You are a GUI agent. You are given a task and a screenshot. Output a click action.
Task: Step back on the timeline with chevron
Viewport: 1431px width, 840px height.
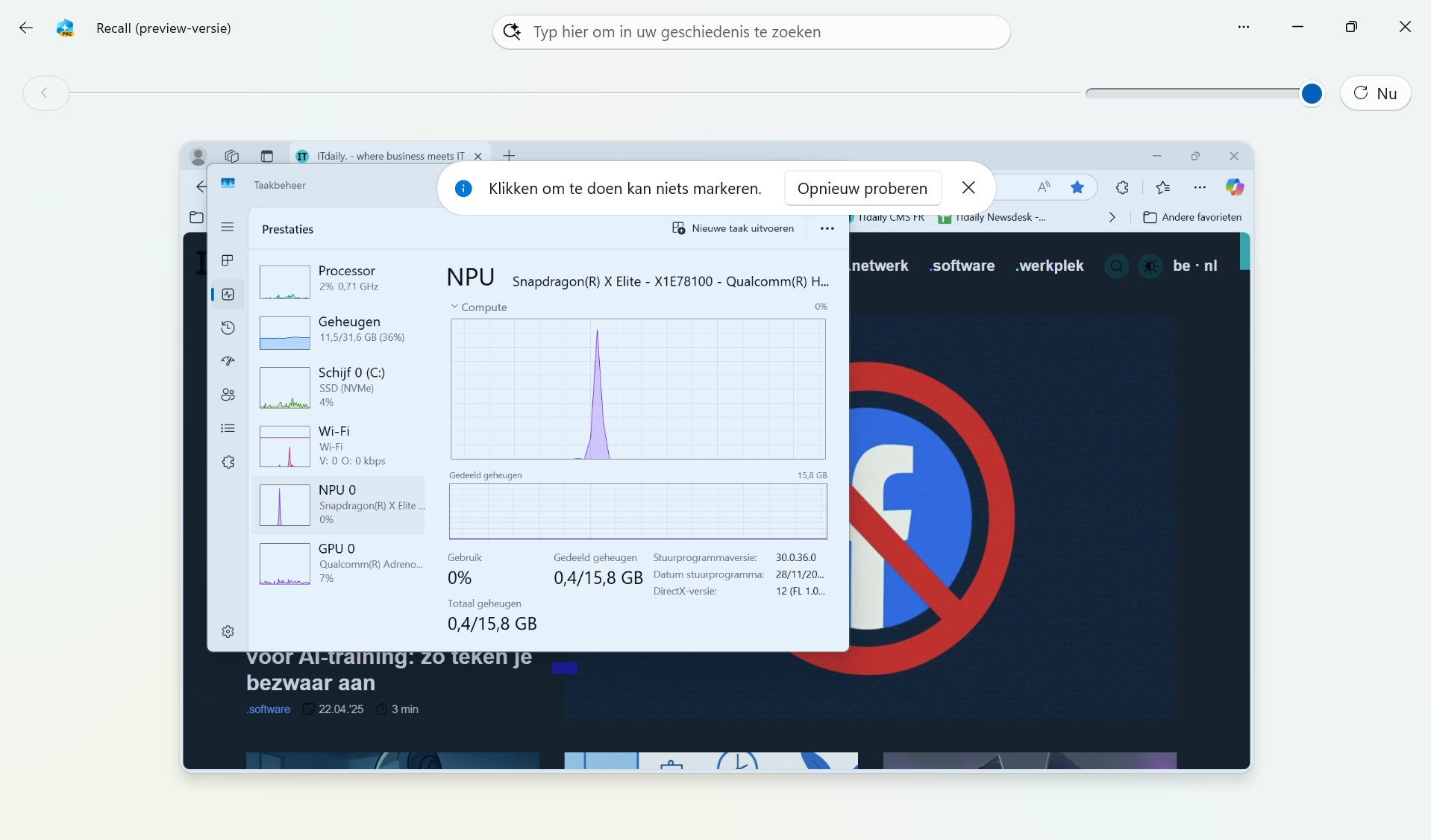pyautogui.click(x=46, y=93)
